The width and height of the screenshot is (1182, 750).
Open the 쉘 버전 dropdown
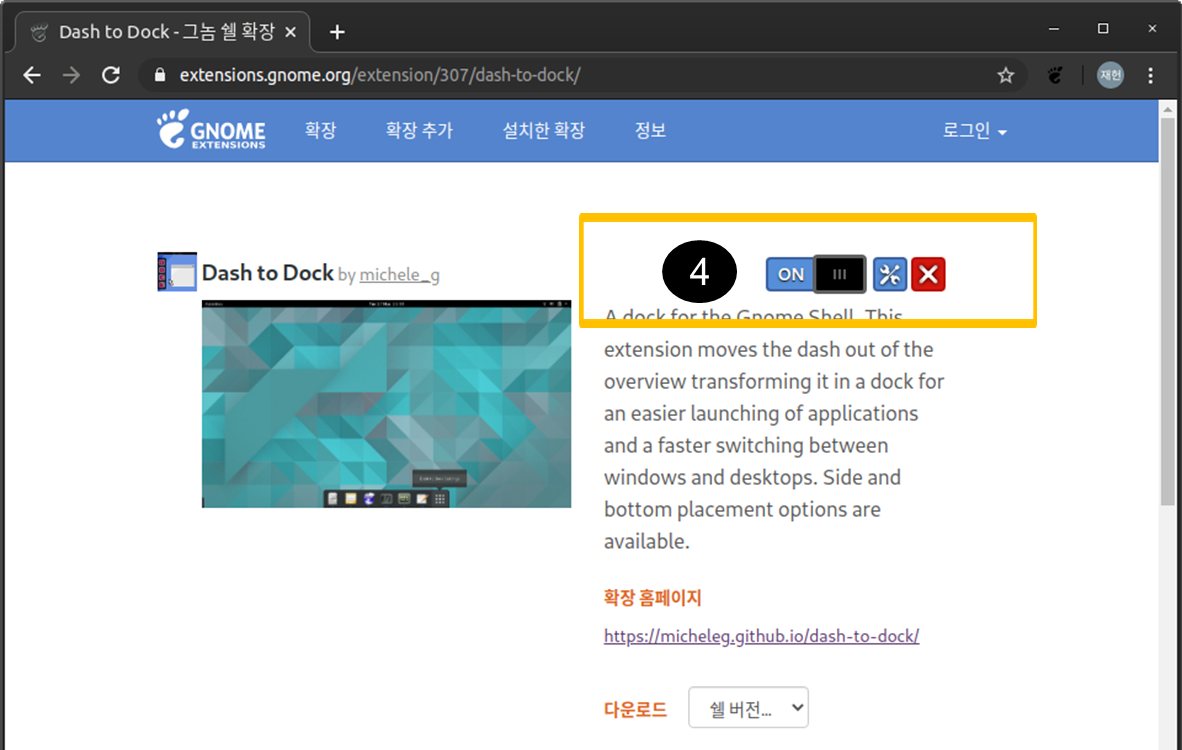(x=749, y=707)
